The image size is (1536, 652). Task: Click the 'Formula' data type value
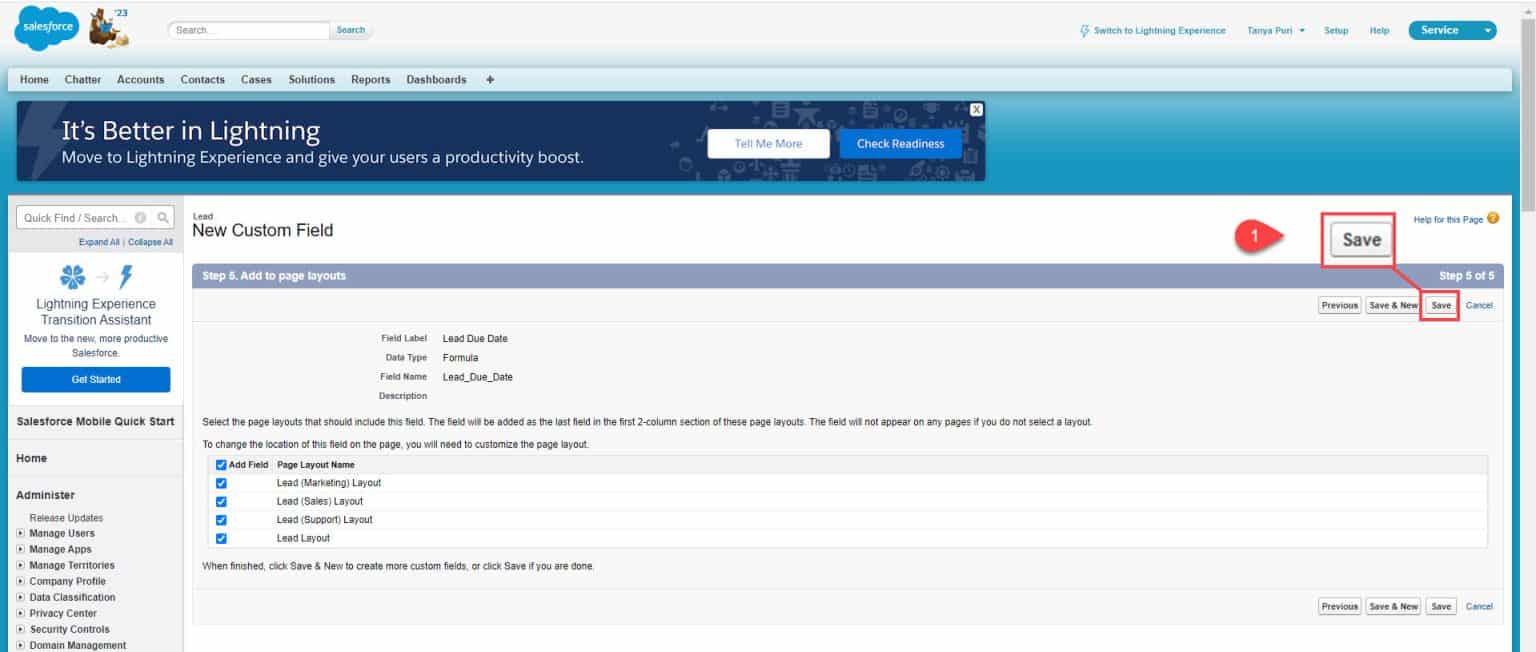pos(461,358)
